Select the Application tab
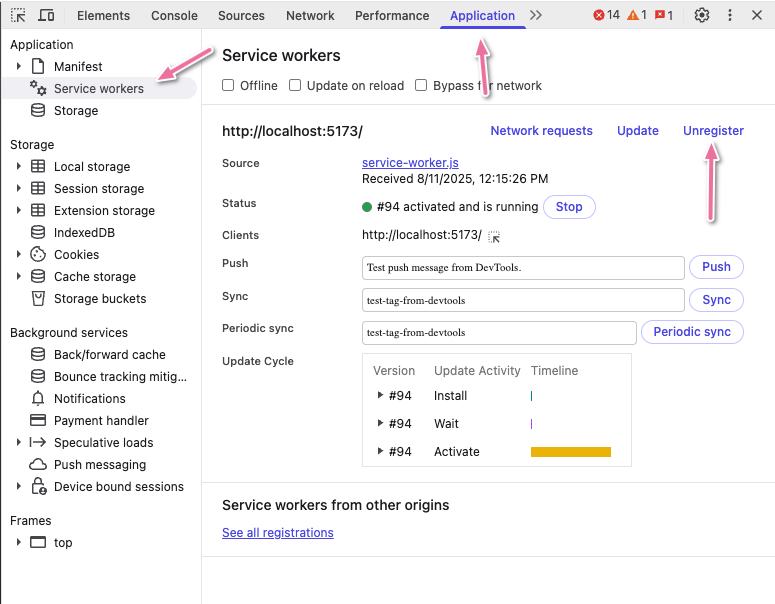 482,15
